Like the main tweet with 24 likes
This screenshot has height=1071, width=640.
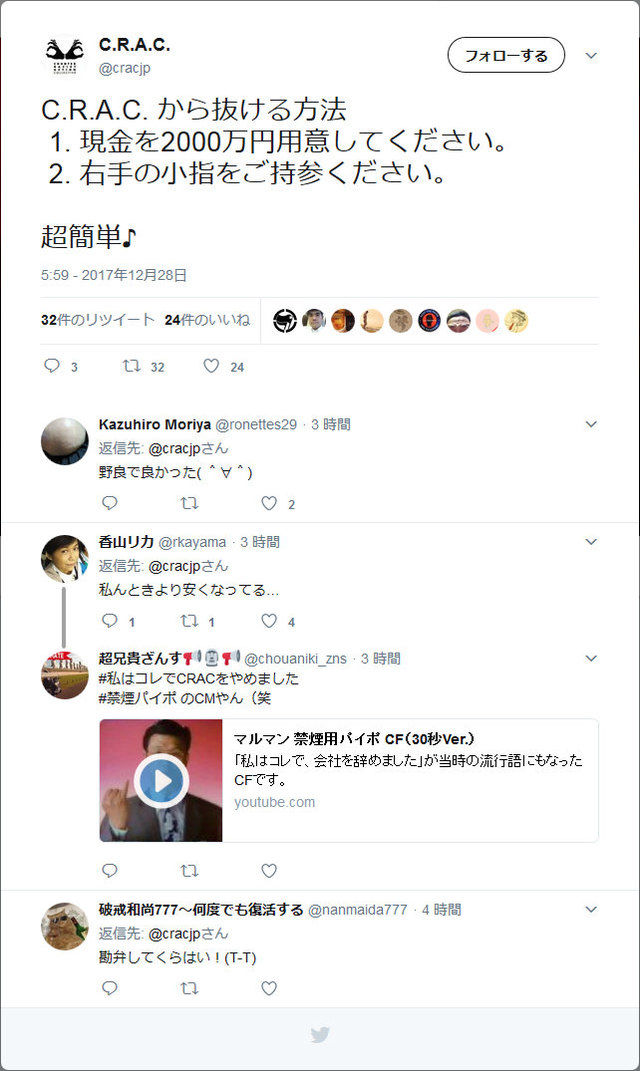point(211,365)
